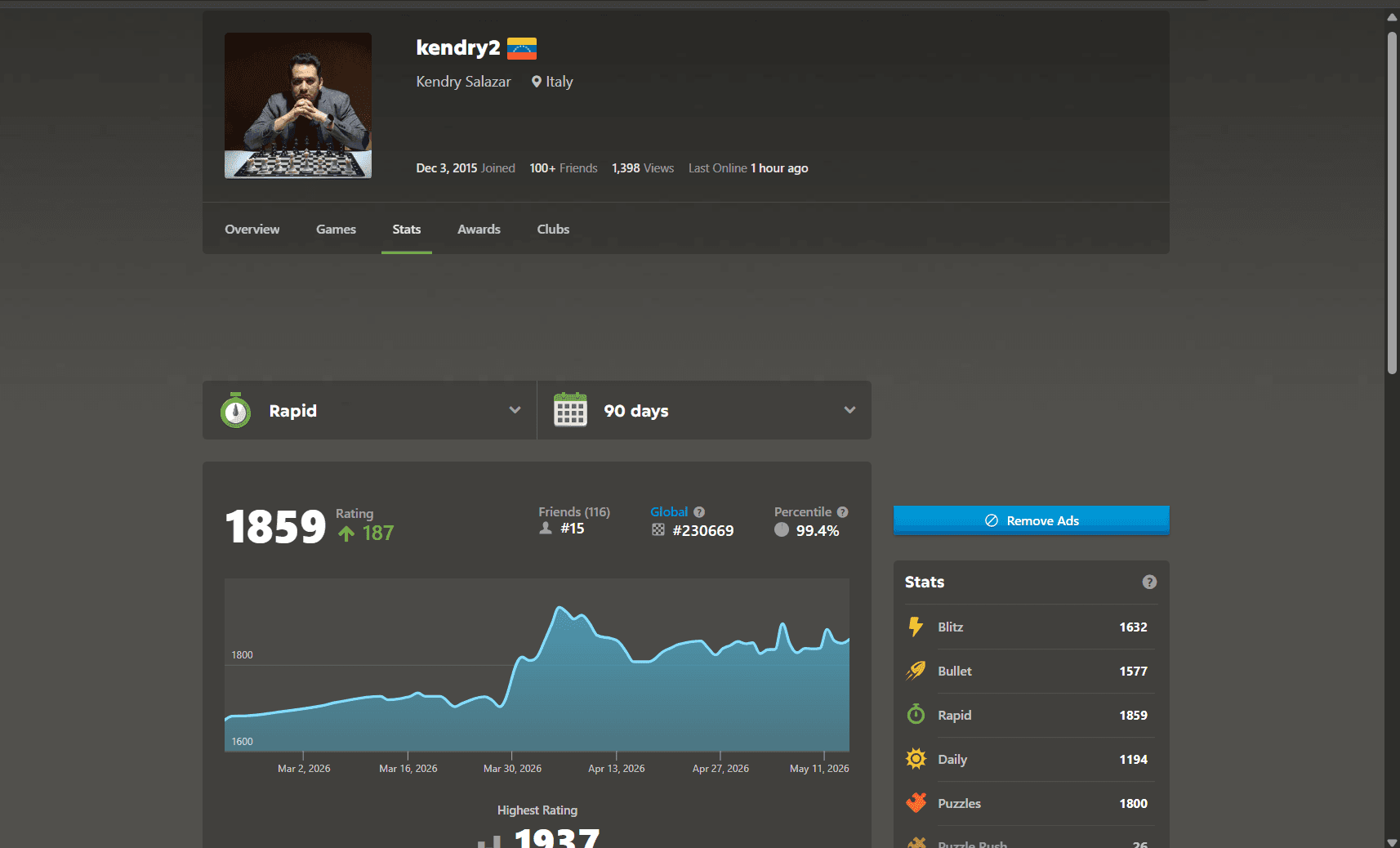Click the Mar 30, 2026 chart axis marker
The image size is (1400, 848).
pyautogui.click(x=512, y=769)
